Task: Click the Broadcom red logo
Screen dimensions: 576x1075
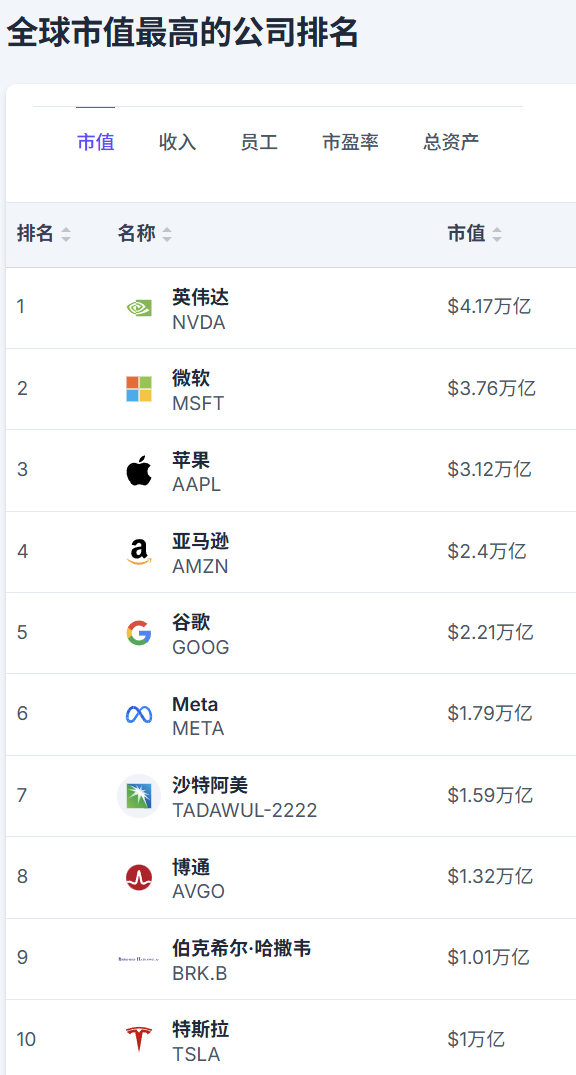Action: pos(139,878)
